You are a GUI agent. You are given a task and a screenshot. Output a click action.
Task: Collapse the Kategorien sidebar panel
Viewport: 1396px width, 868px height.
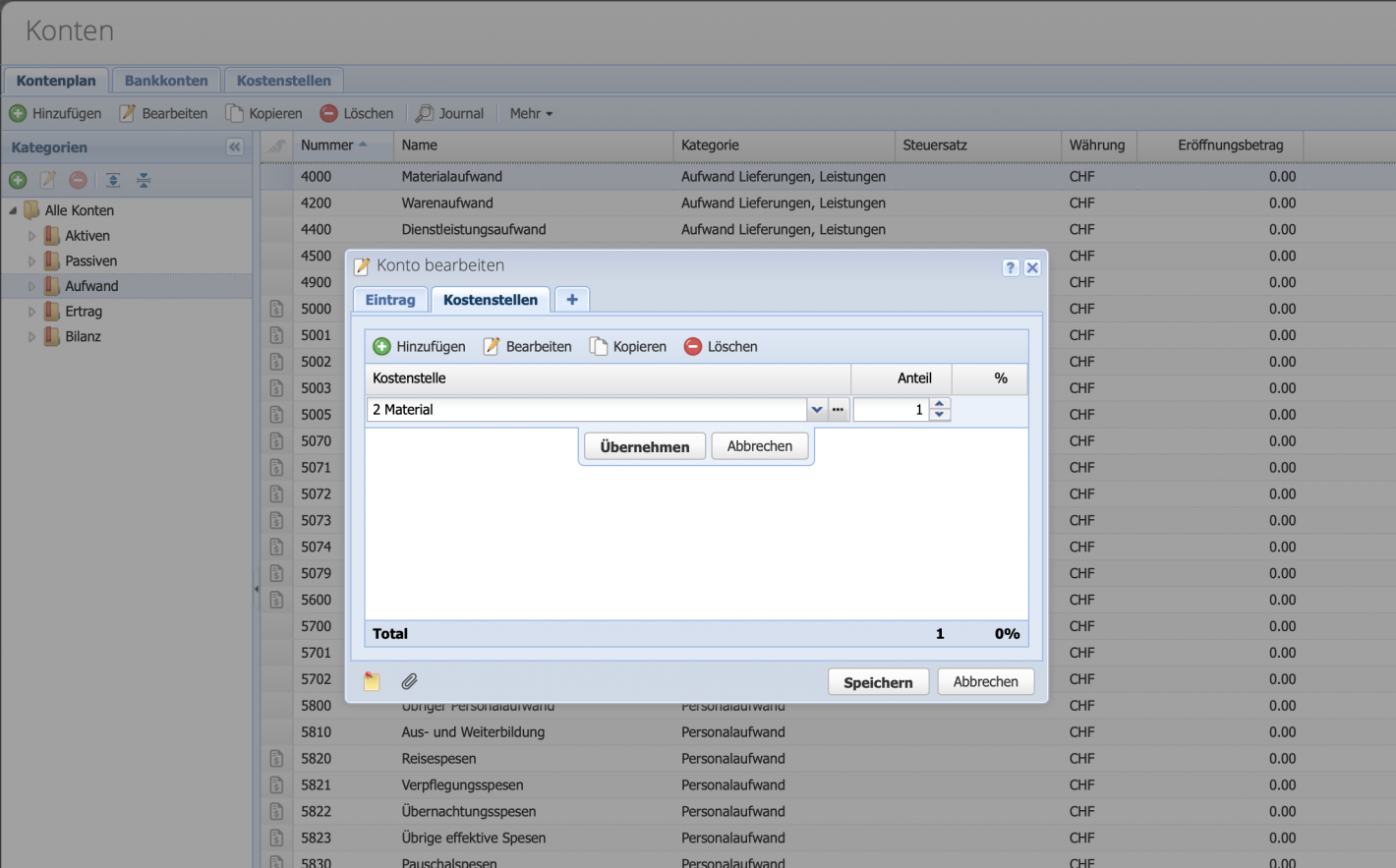235,145
